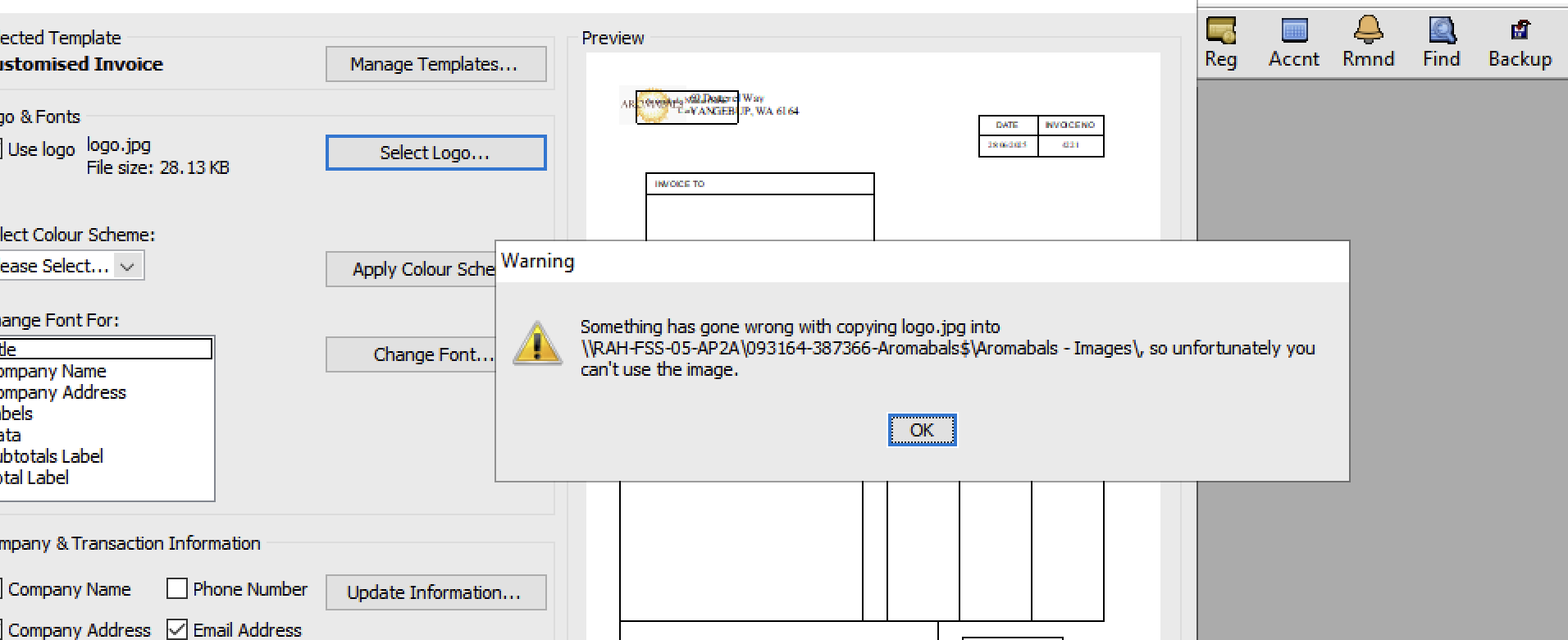Uncheck the Email Address checkbox
This screenshot has width=1568, height=640.
click(x=177, y=629)
